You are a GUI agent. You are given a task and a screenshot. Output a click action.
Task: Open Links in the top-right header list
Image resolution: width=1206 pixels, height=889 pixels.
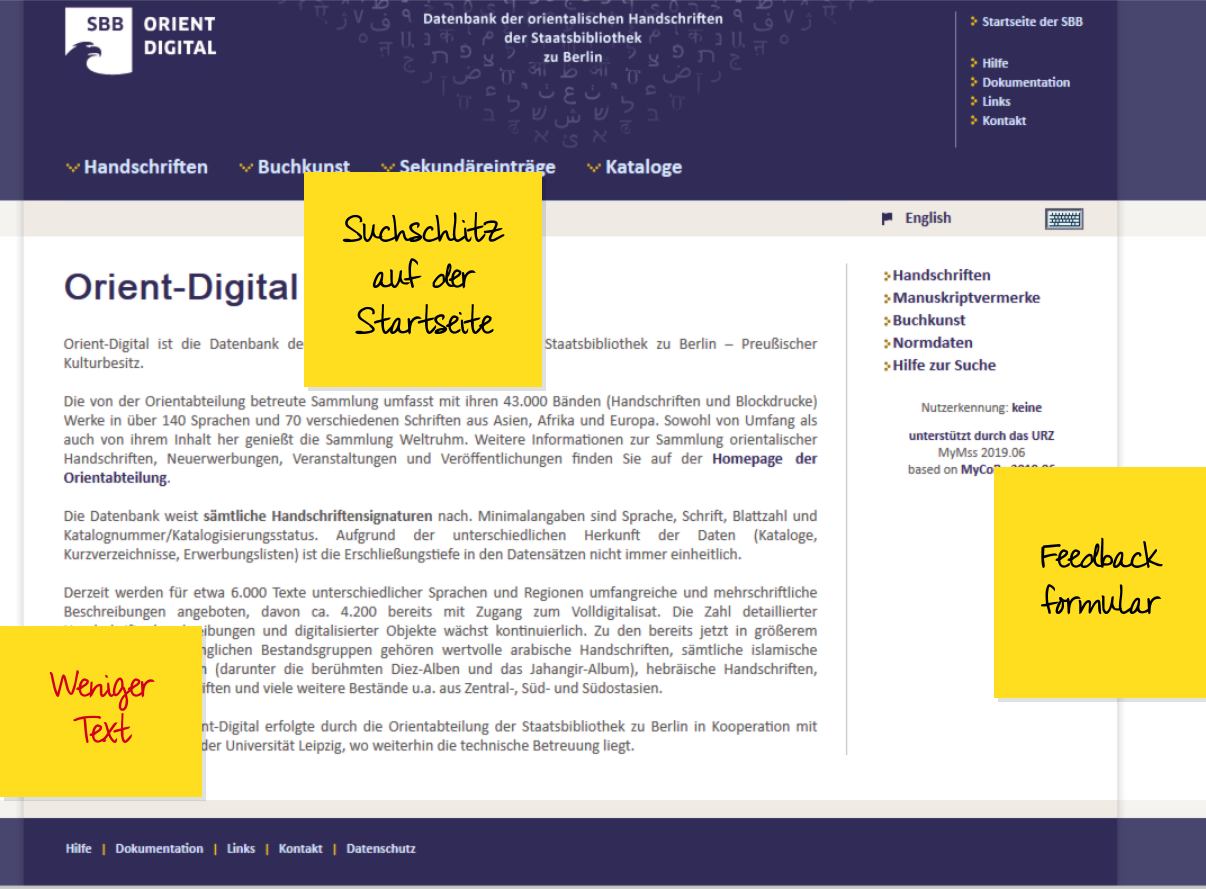click(996, 101)
